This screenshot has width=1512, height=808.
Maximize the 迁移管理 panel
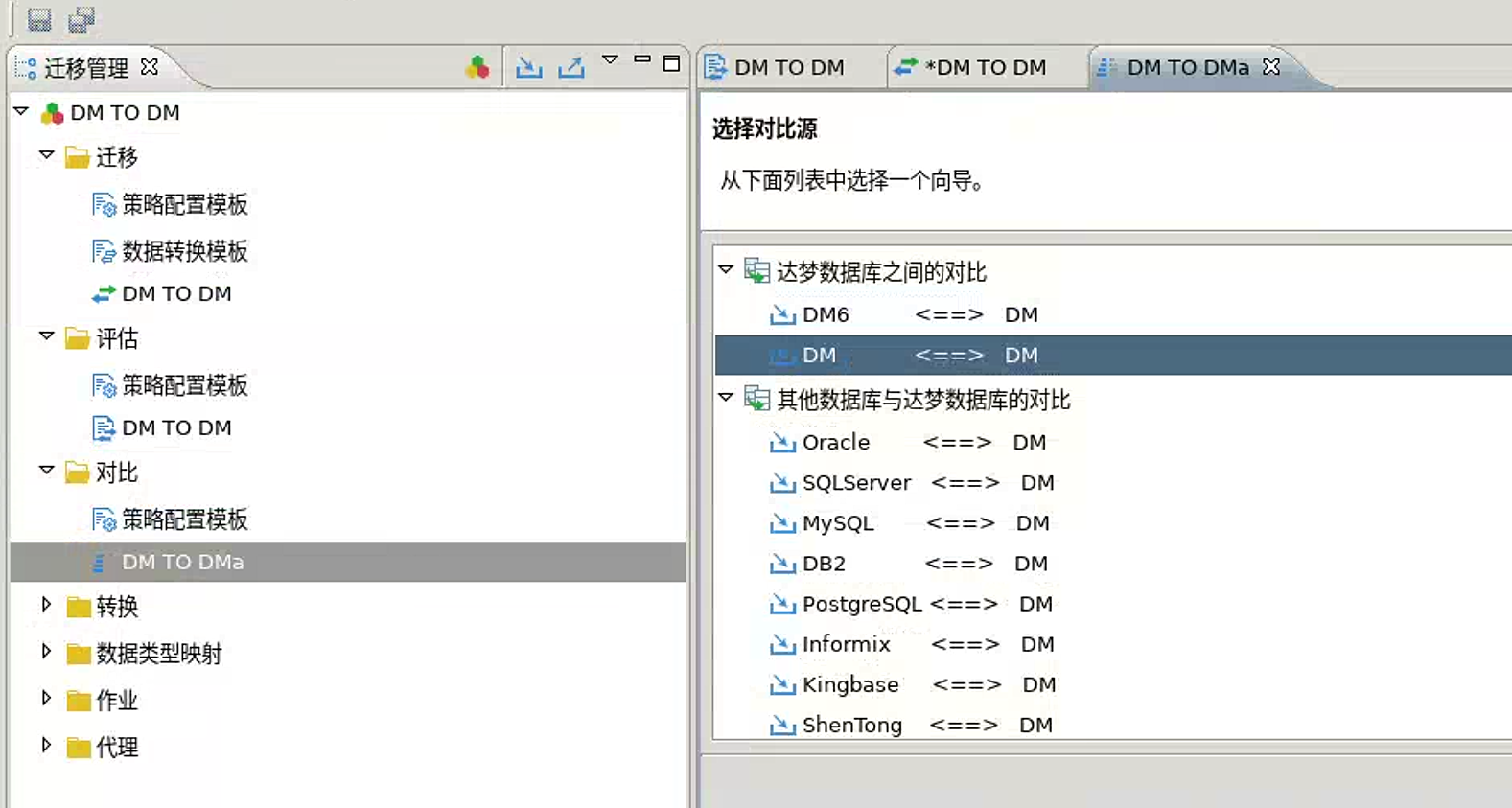pyautogui.click(x=671, y=63)
